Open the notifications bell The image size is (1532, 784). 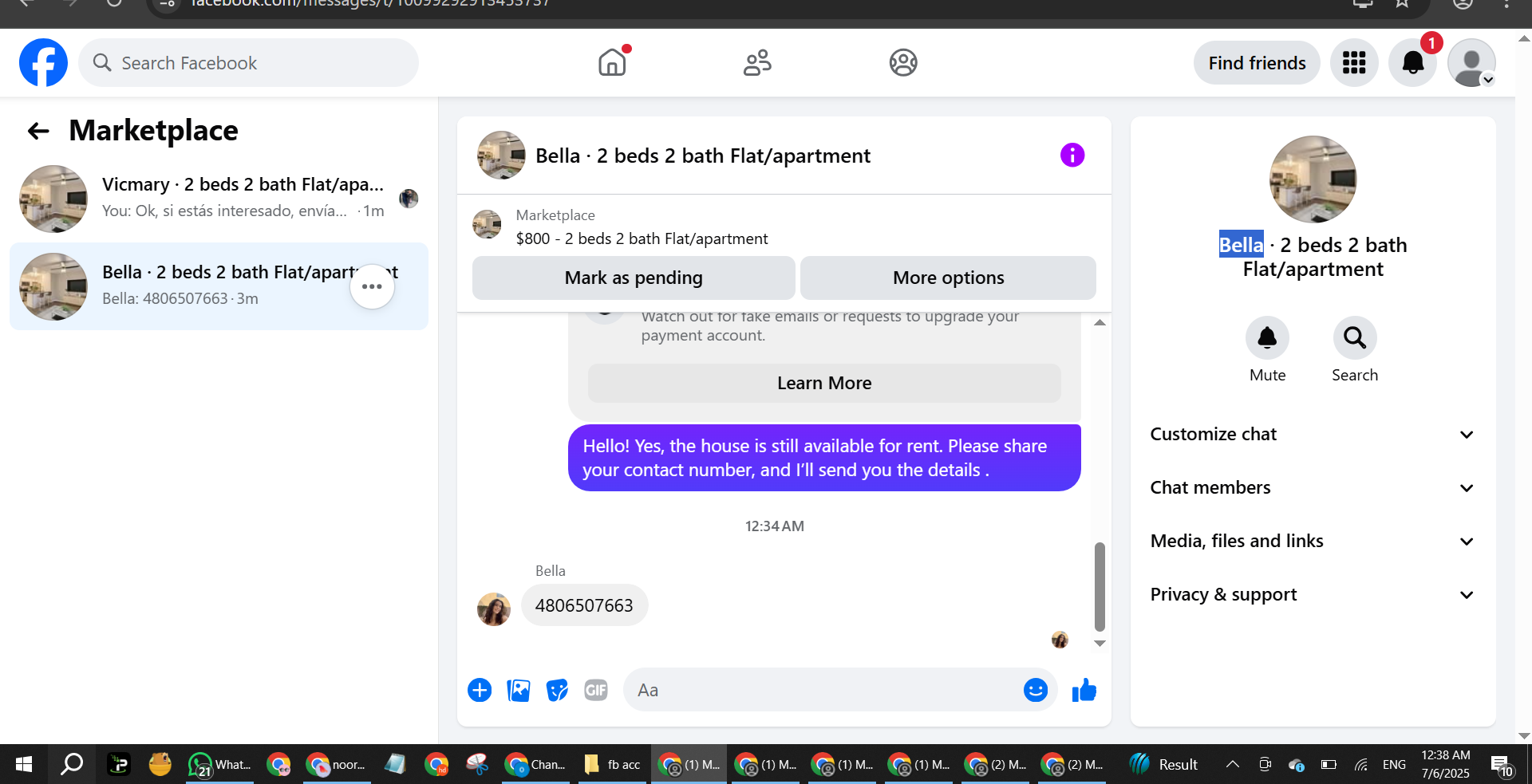tap(1412, 62)
